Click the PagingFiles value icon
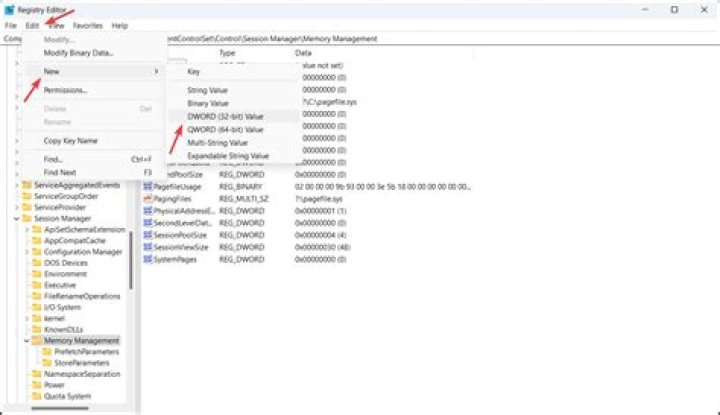 tap(147, 199)
